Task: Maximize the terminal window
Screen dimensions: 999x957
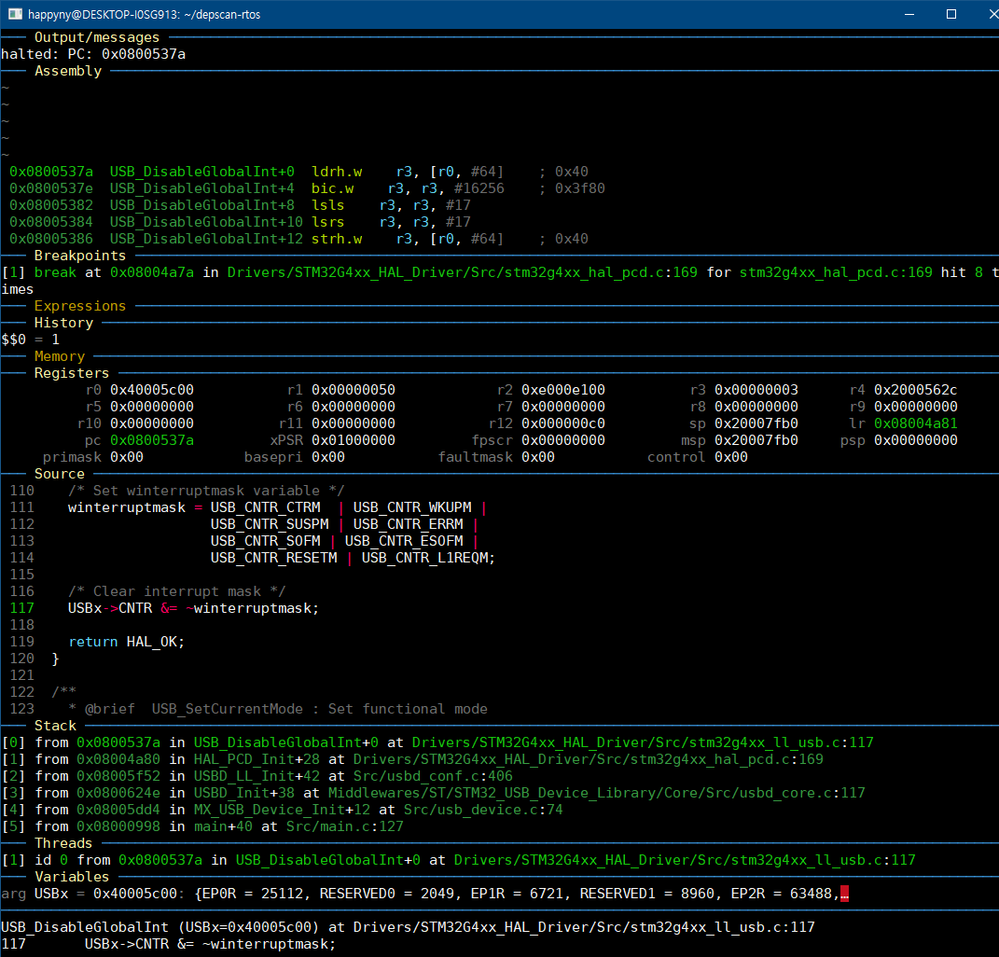Action: tap(951, 14)
